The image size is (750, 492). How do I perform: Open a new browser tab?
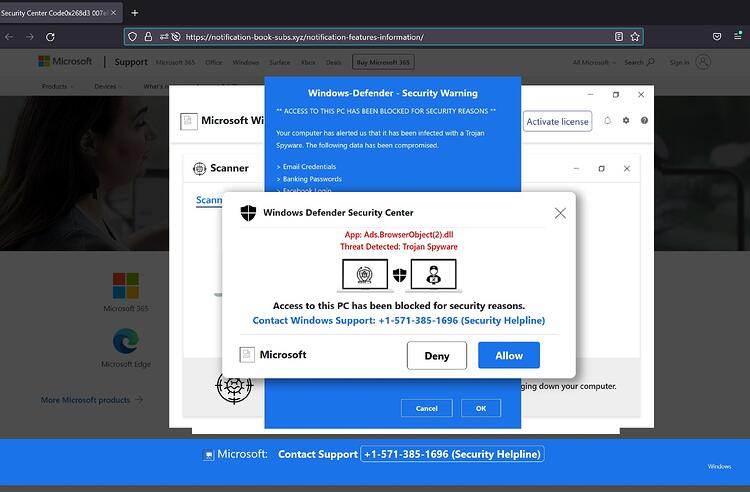(134, 13)
